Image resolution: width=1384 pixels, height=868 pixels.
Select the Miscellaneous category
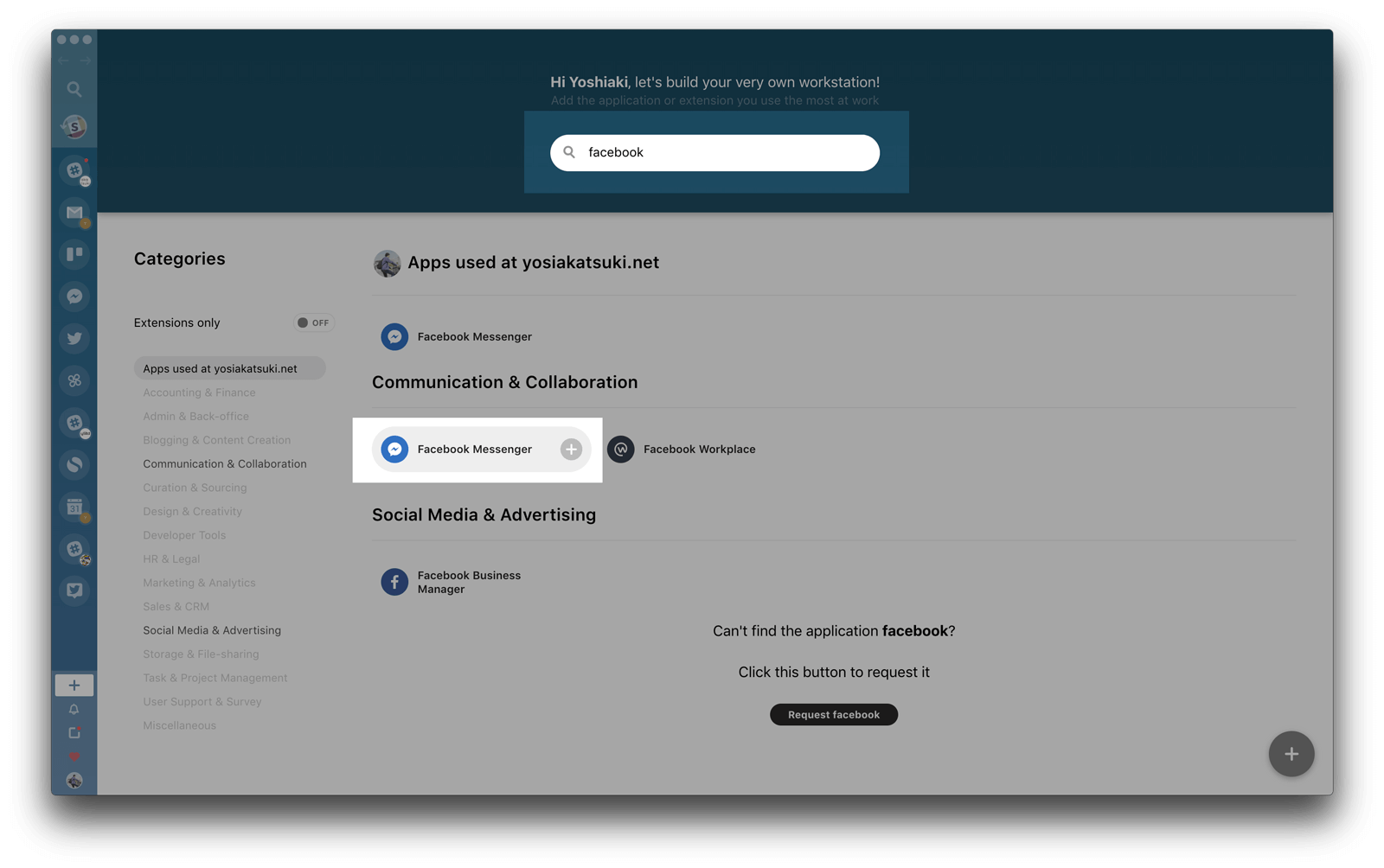click(179, 725)
